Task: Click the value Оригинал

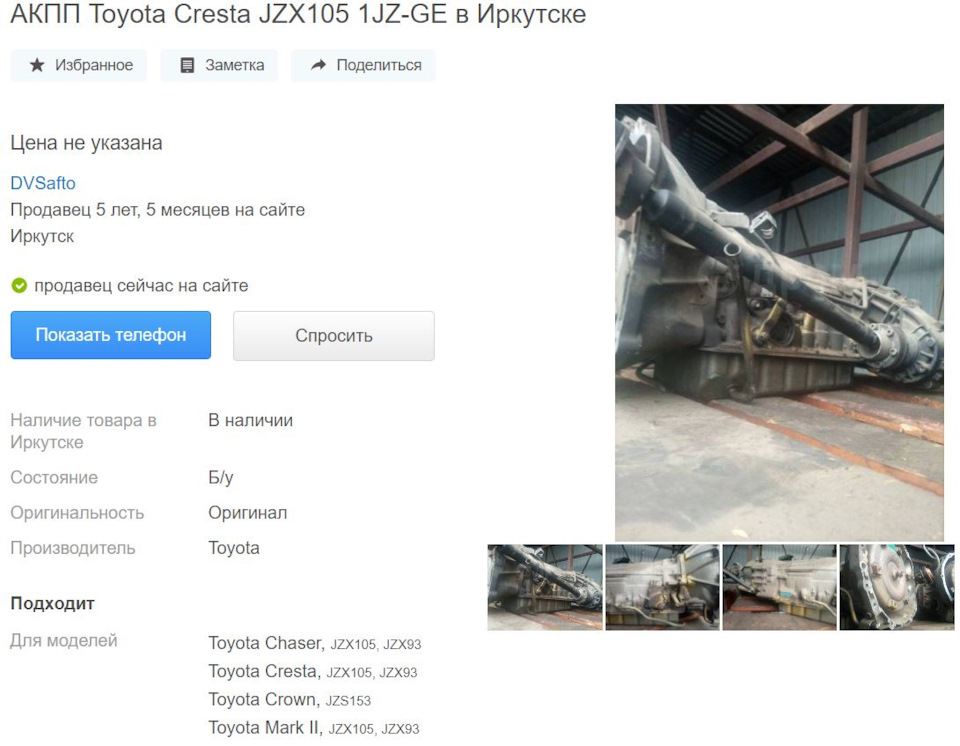Action: (247, 513)
